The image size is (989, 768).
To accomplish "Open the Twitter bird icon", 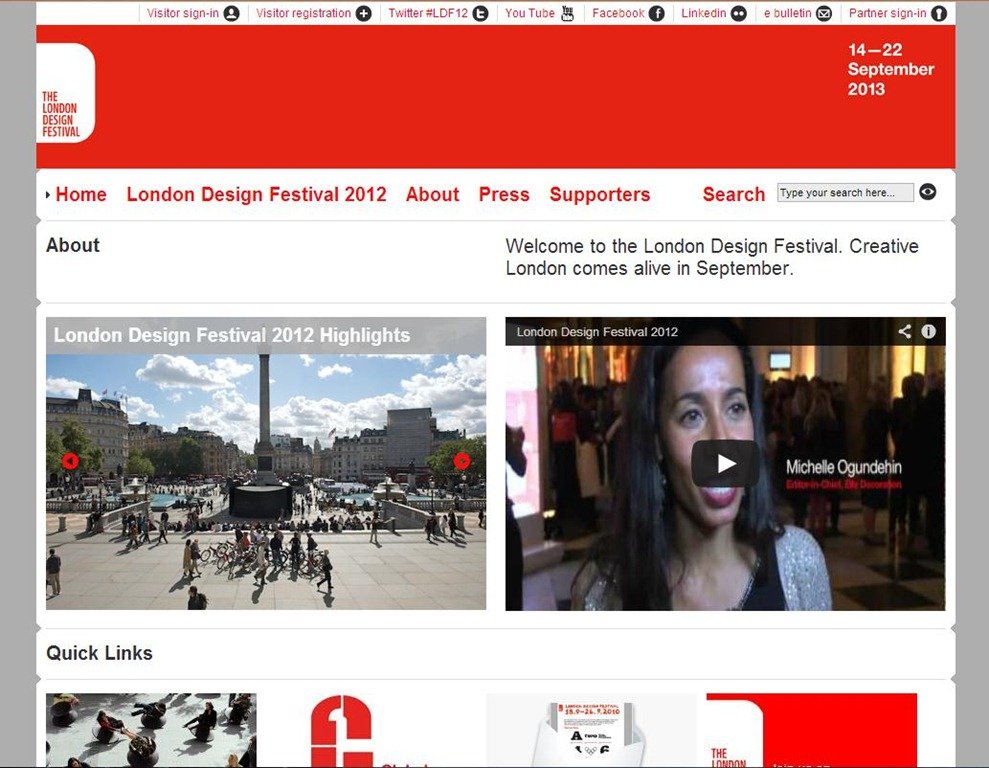I will (481, 13).
